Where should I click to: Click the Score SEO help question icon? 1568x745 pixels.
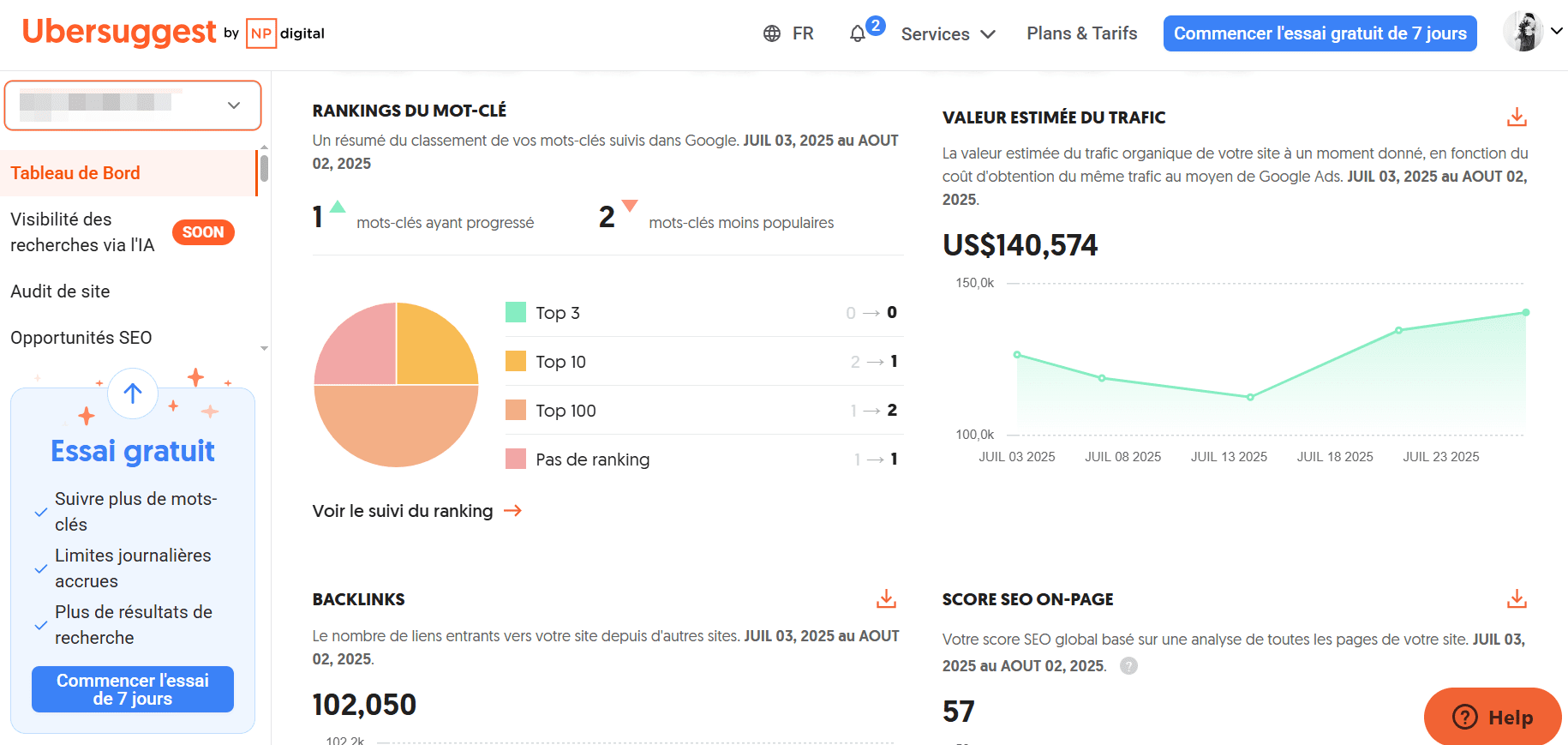[1129, 666]
